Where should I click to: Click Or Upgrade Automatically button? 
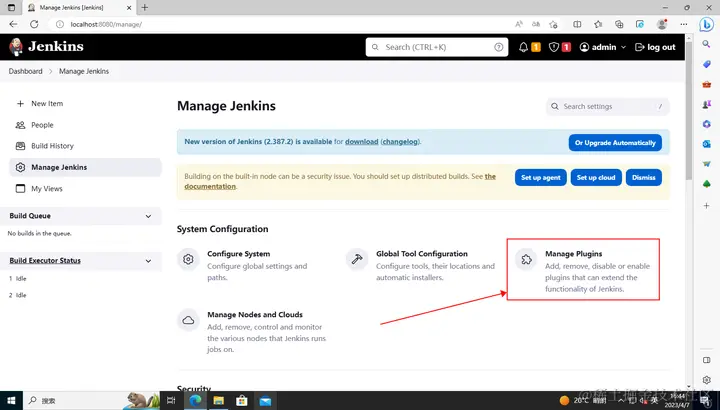point(615,143)
